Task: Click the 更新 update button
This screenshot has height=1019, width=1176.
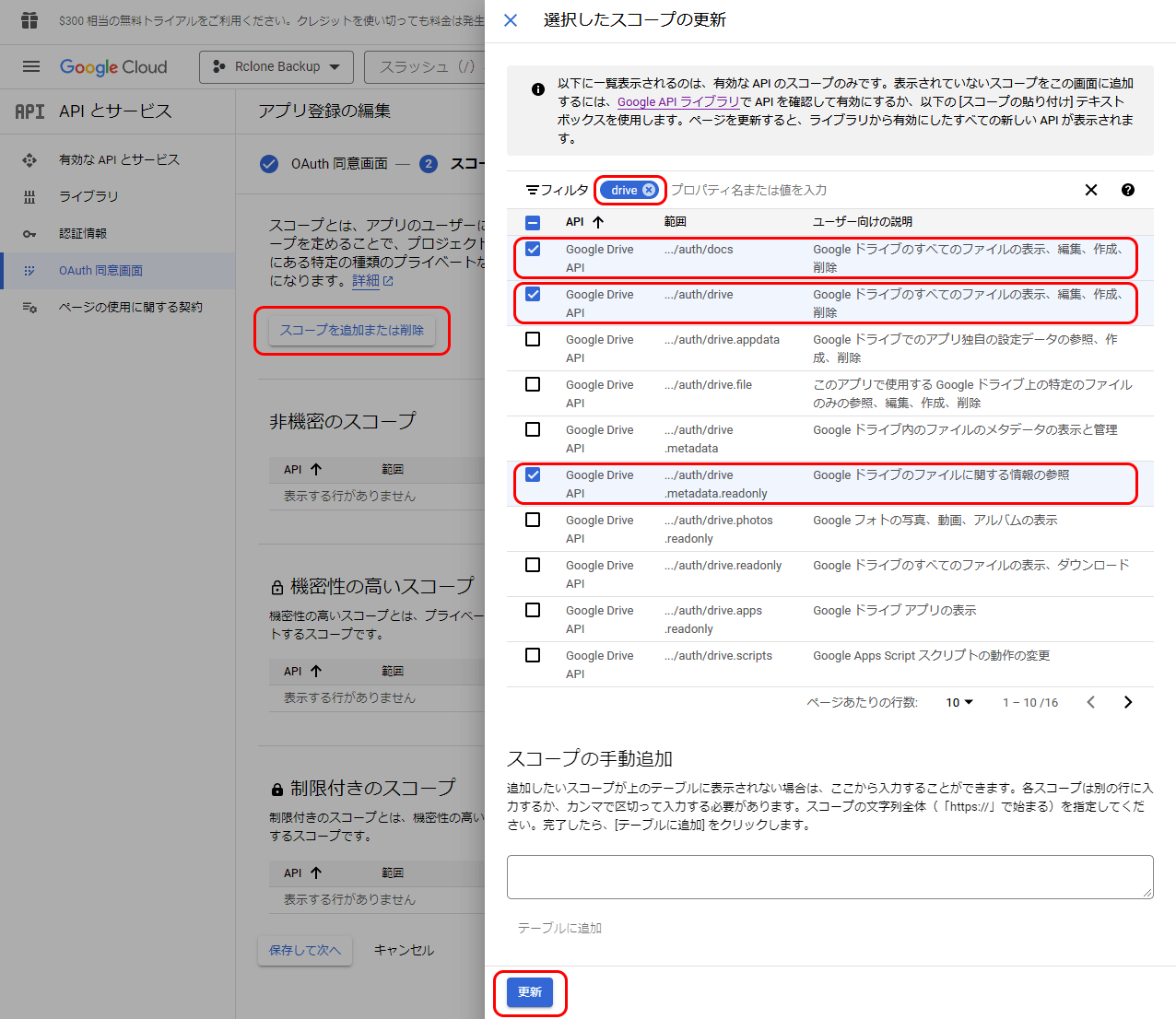Action: click(x=530, y=992)
